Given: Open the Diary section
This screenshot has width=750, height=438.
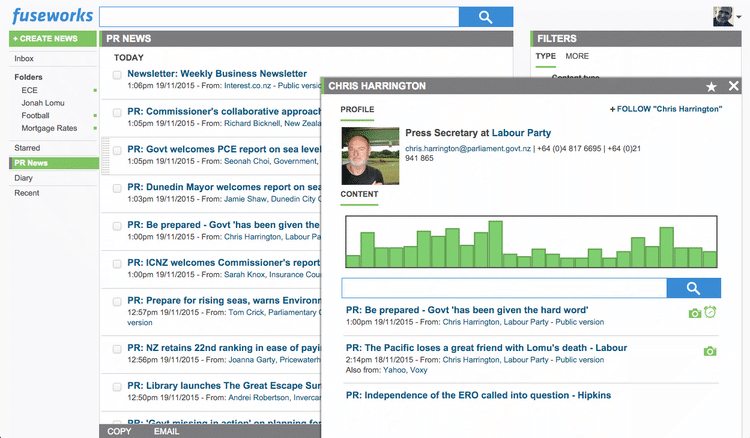Looking at the screenshot, I should pyautogui.click(x=23, y=178).
